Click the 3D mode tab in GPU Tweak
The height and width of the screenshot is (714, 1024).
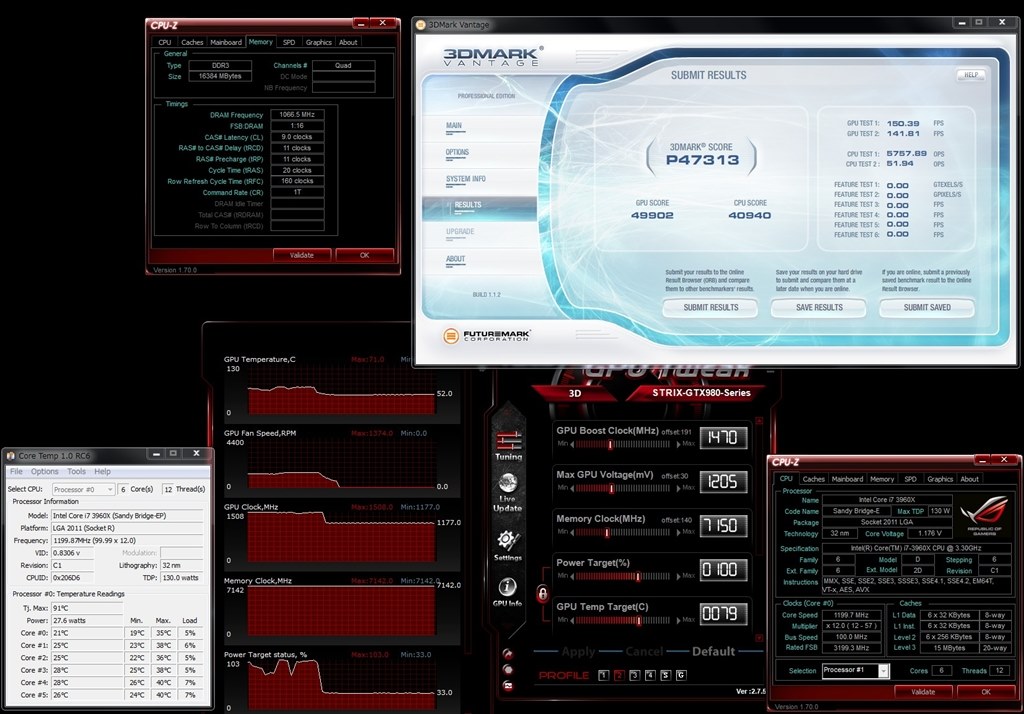click(575, 393)
